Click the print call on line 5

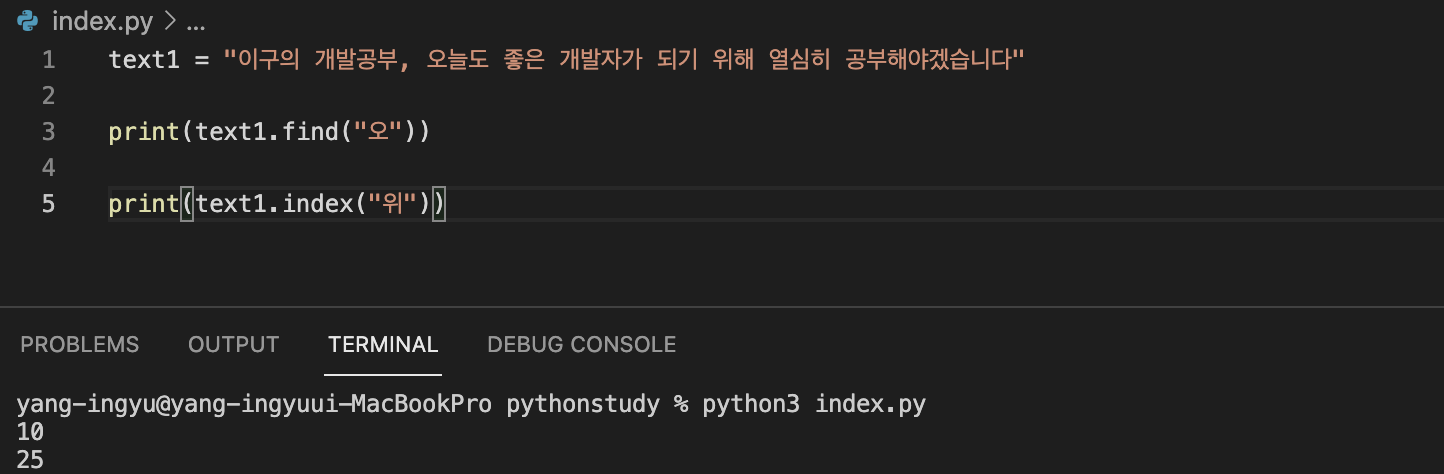point(144,204)
